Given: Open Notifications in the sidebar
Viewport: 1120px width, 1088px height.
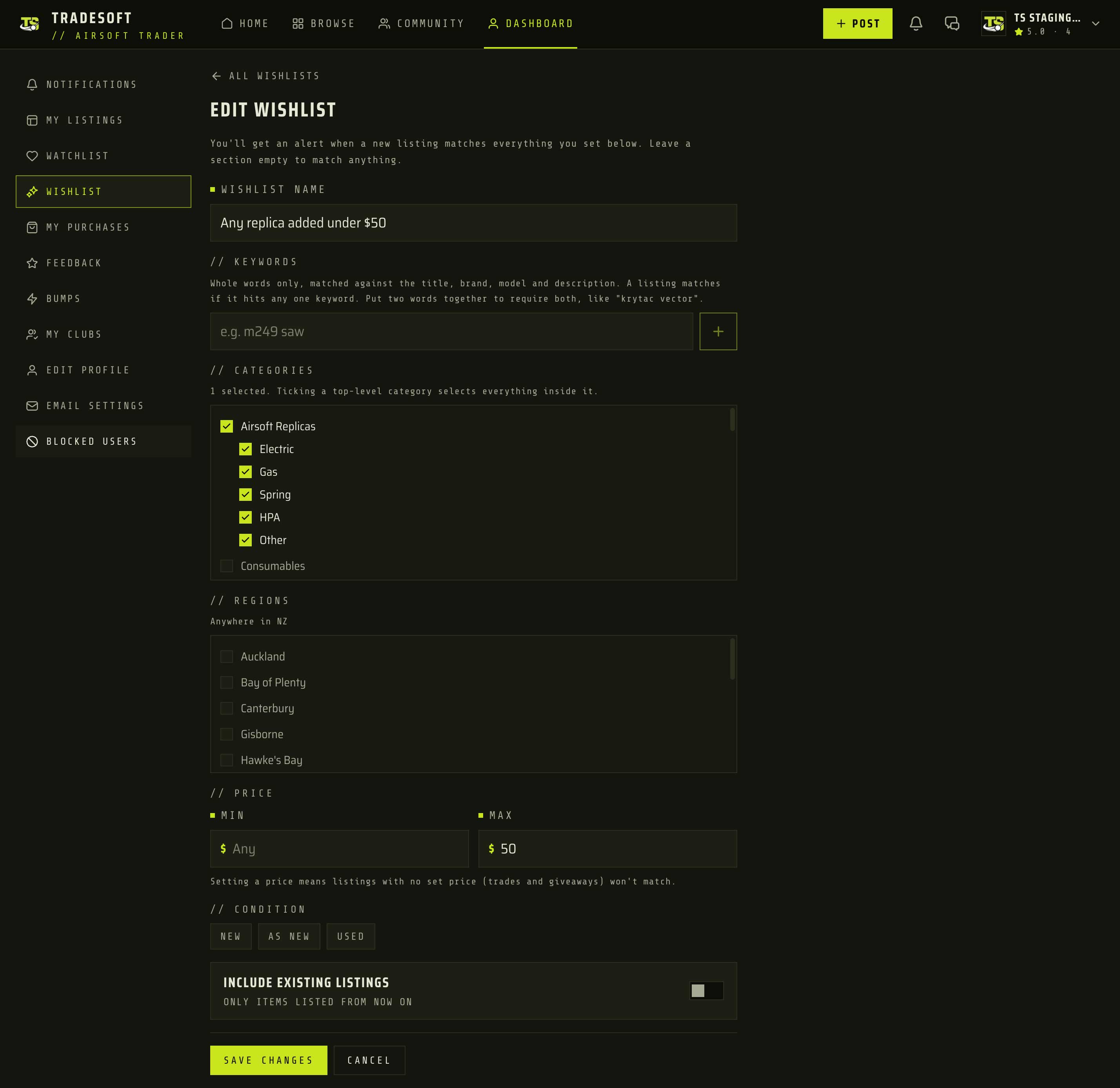Looking at the screenshot, I should click(104, 85).
